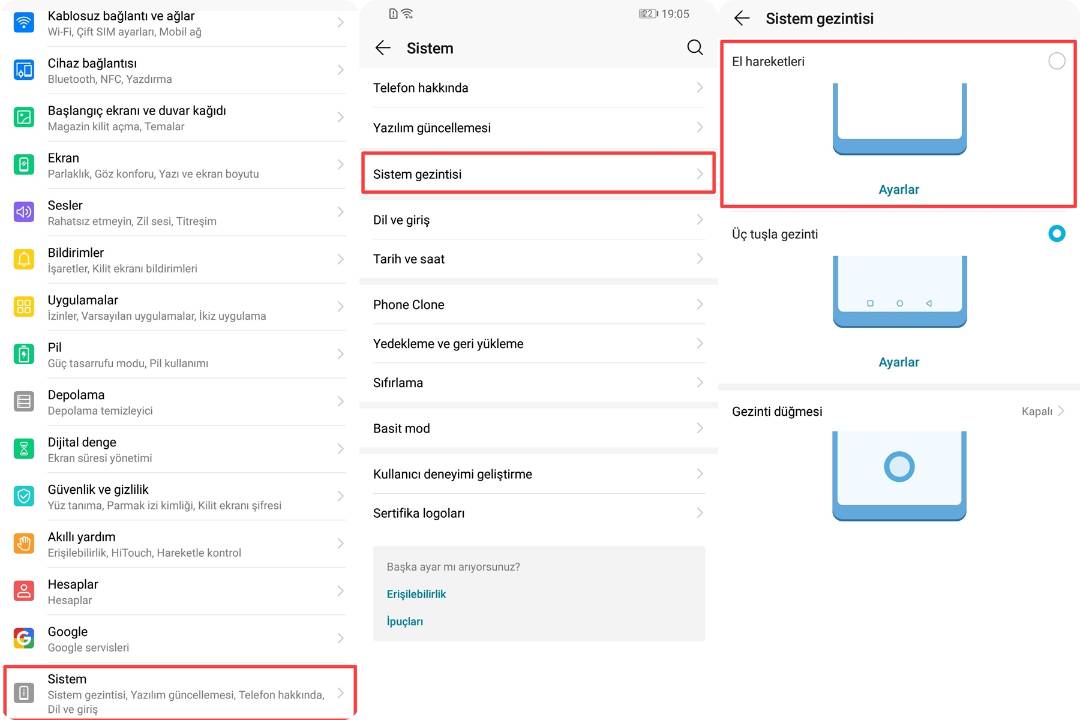The height and width of the screenshot is (720, 1080).
Task: Expand Yedekleme ve geri yükleme chevron
Action: [699, 343]
